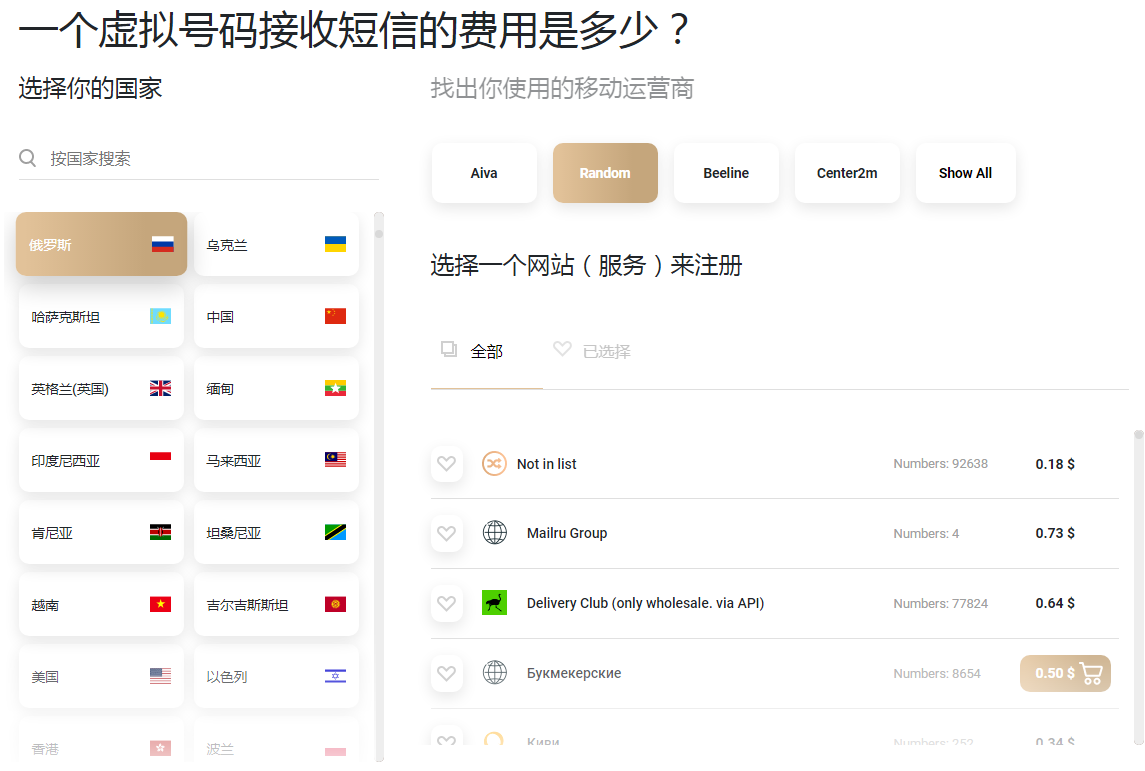
Task: Select country 中国
Action: click(276, 316)
